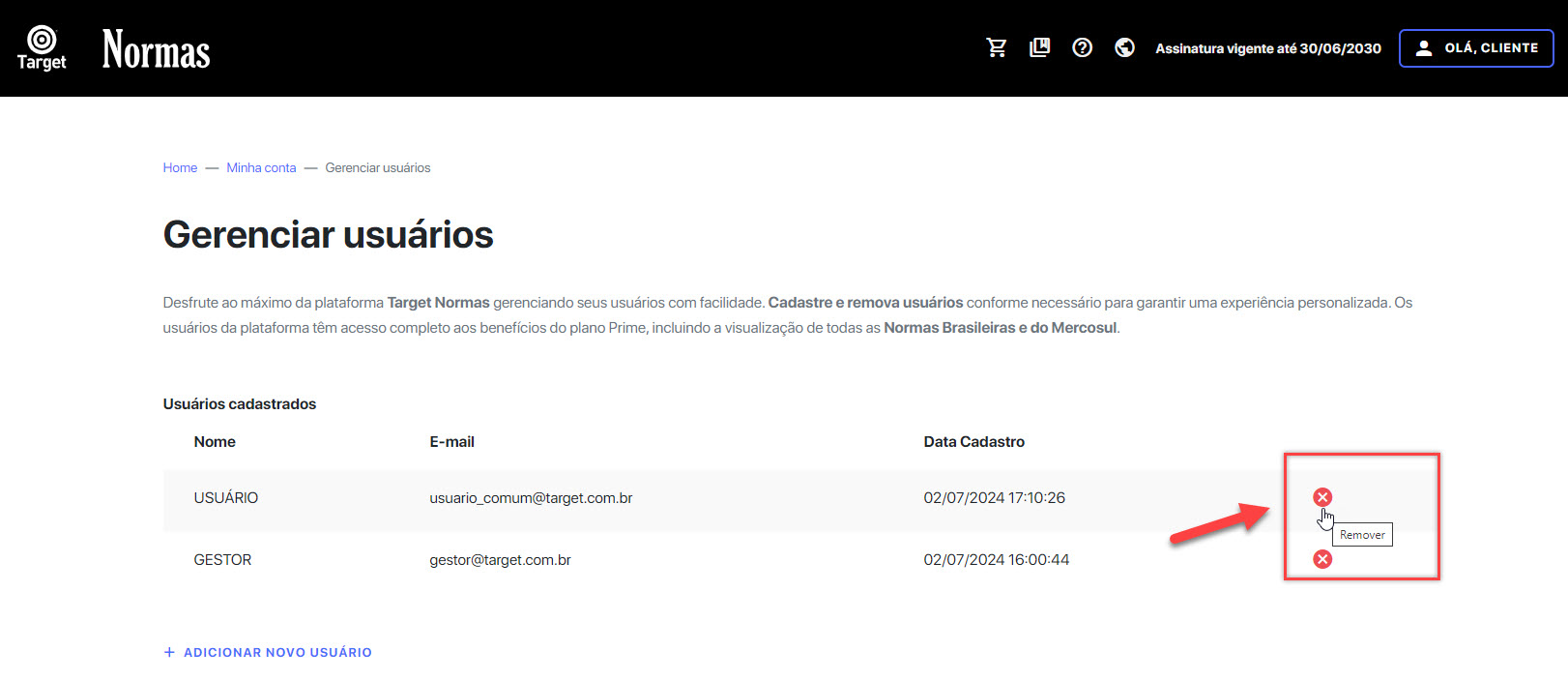Viewport: 1568px width, 681px height.
Task: Open the shopping cart
Action: [x=997, y=47]
